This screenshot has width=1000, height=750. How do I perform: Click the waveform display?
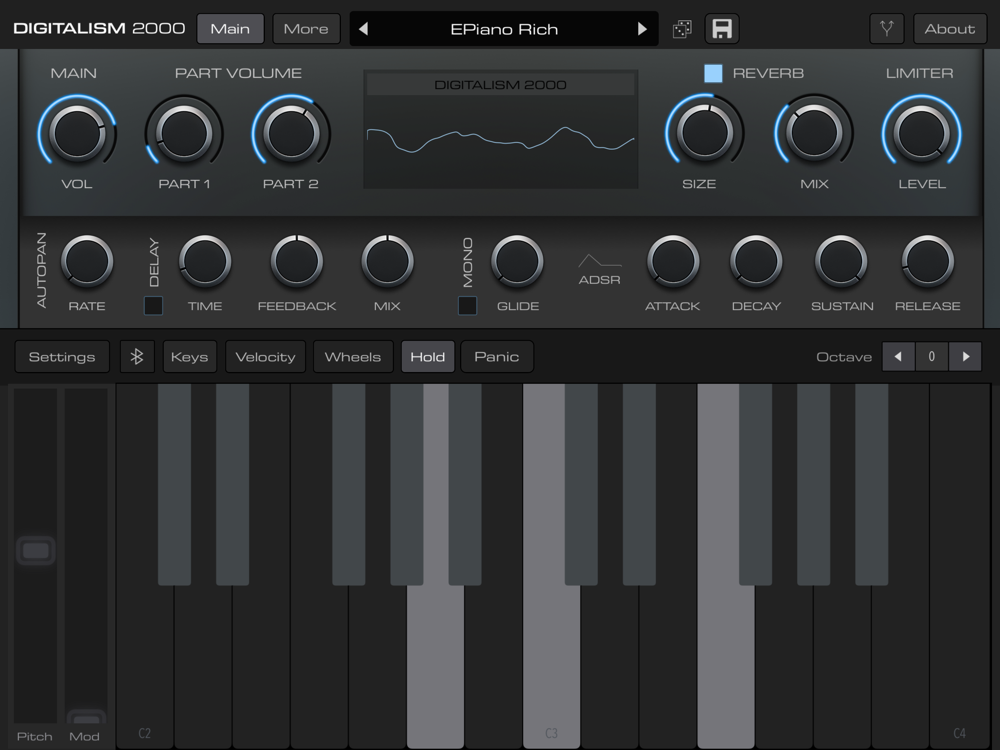(x=501, y=129)
